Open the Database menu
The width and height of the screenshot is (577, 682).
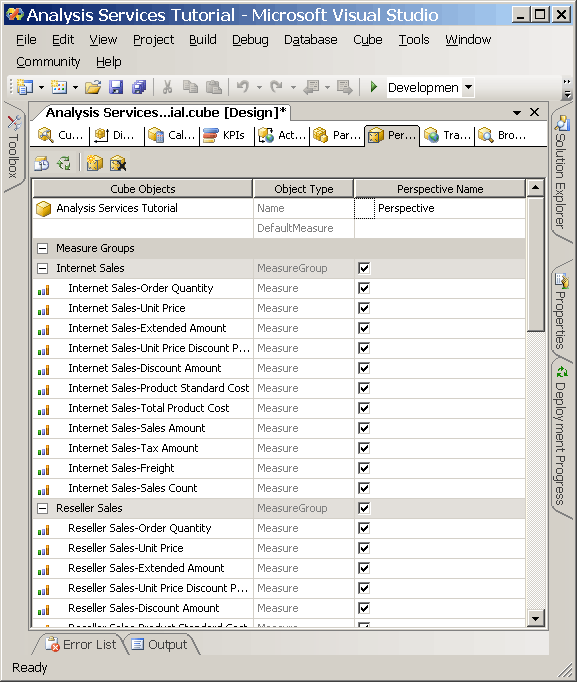[x=310, y=40]
